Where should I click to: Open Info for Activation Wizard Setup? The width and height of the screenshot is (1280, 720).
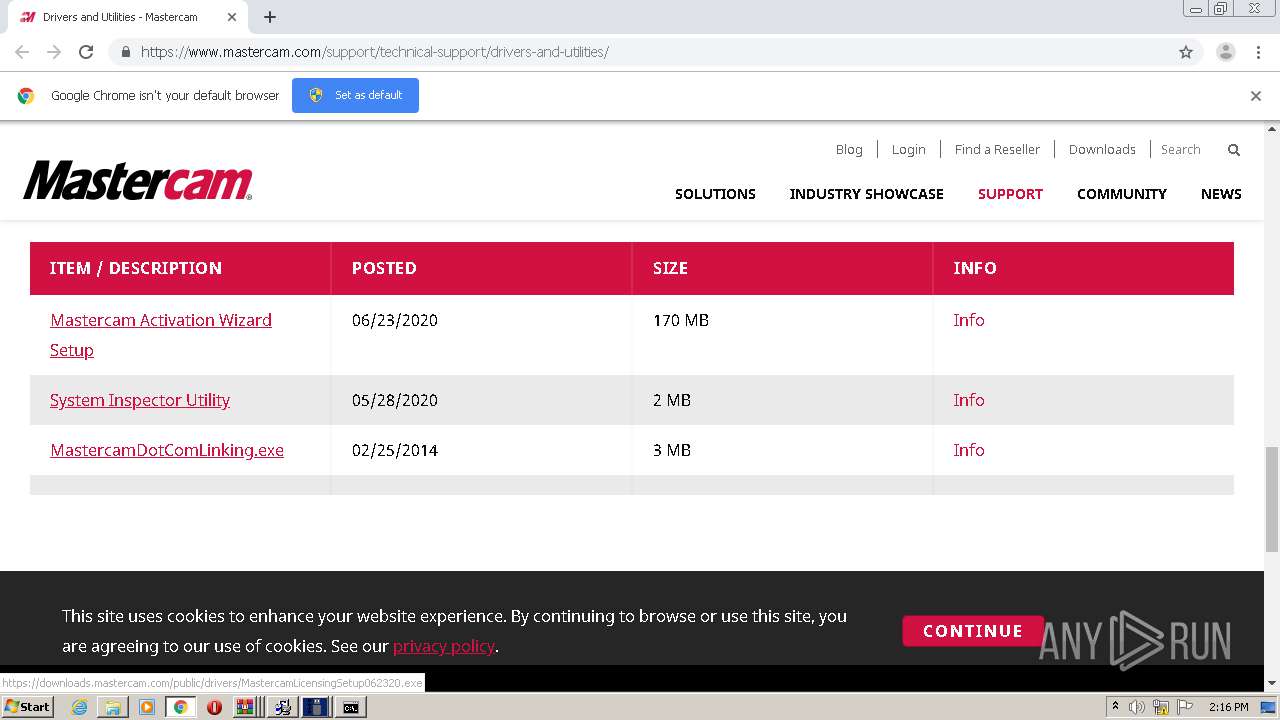click(x=969, y=320)
